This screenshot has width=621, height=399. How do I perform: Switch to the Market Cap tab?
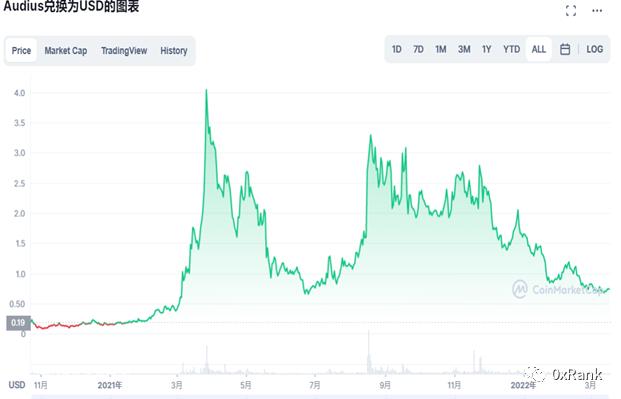[x=66, y=50]
